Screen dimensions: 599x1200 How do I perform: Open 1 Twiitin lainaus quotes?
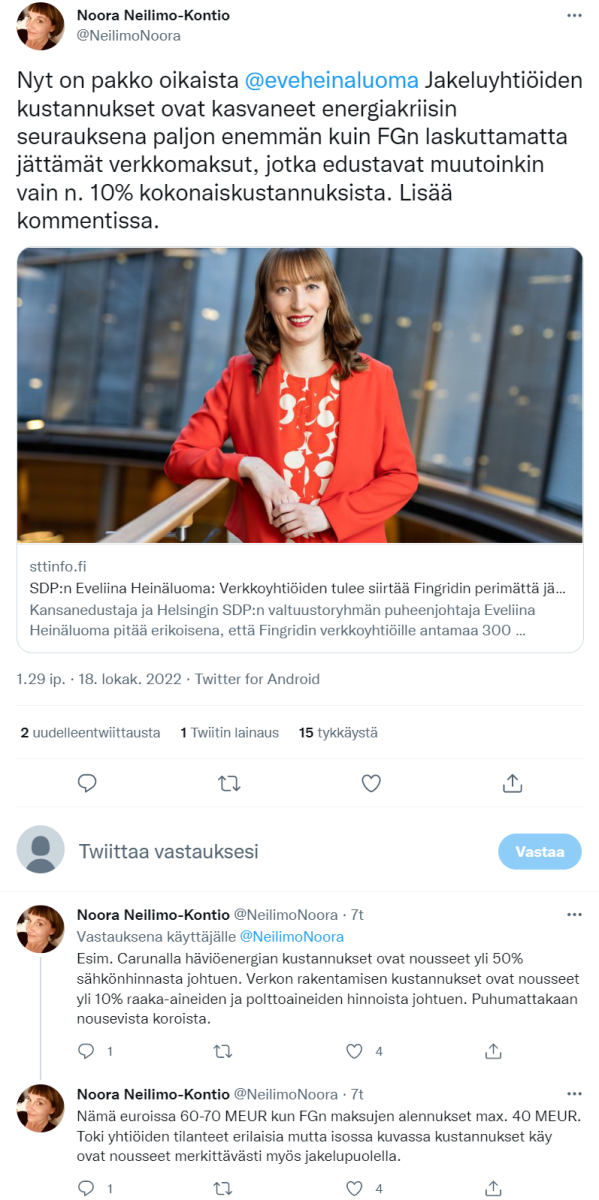pyautogui.click(x=230, y=733)
